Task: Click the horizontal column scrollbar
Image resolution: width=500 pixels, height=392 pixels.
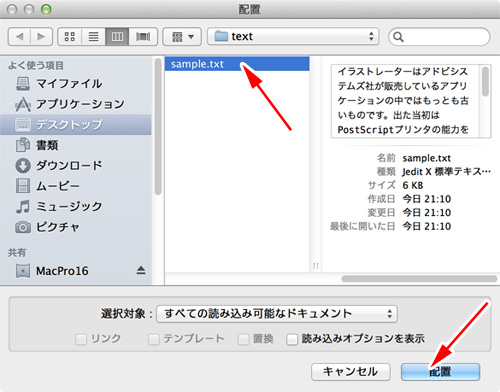Action: point(419,279)
